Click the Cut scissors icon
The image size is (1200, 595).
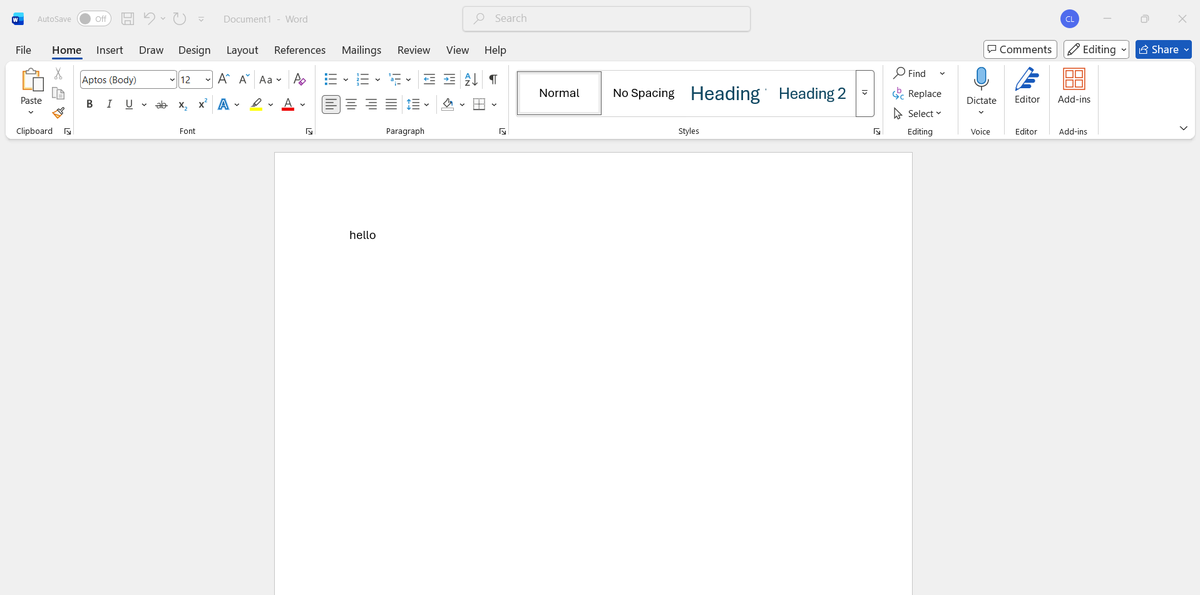[x=58, y=74]
